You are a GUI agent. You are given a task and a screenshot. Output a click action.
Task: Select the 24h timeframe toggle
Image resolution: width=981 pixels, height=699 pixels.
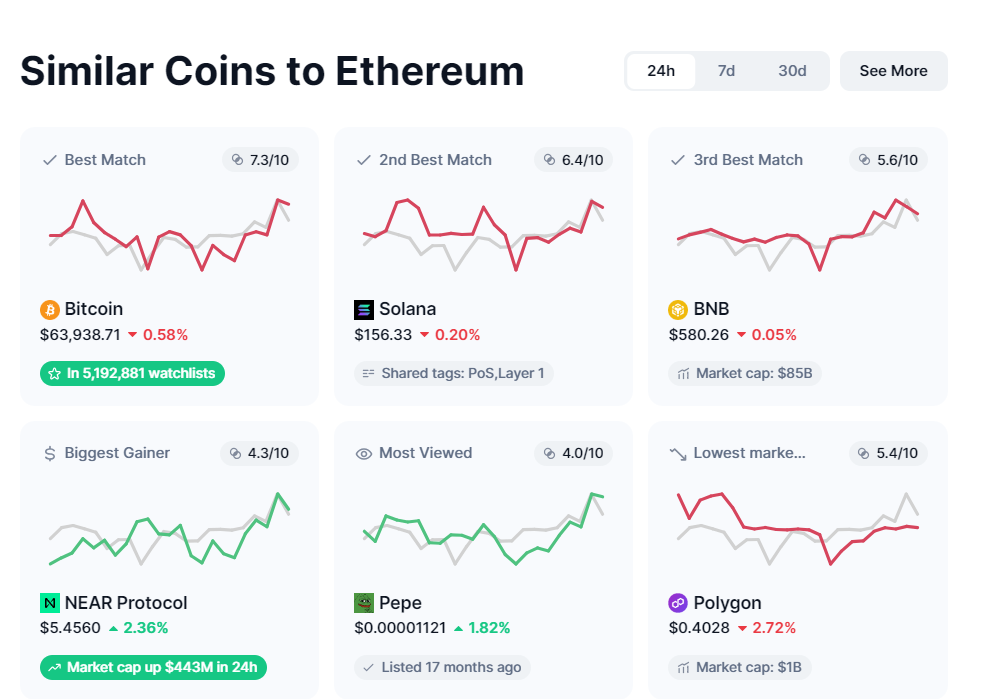point(661,71)
